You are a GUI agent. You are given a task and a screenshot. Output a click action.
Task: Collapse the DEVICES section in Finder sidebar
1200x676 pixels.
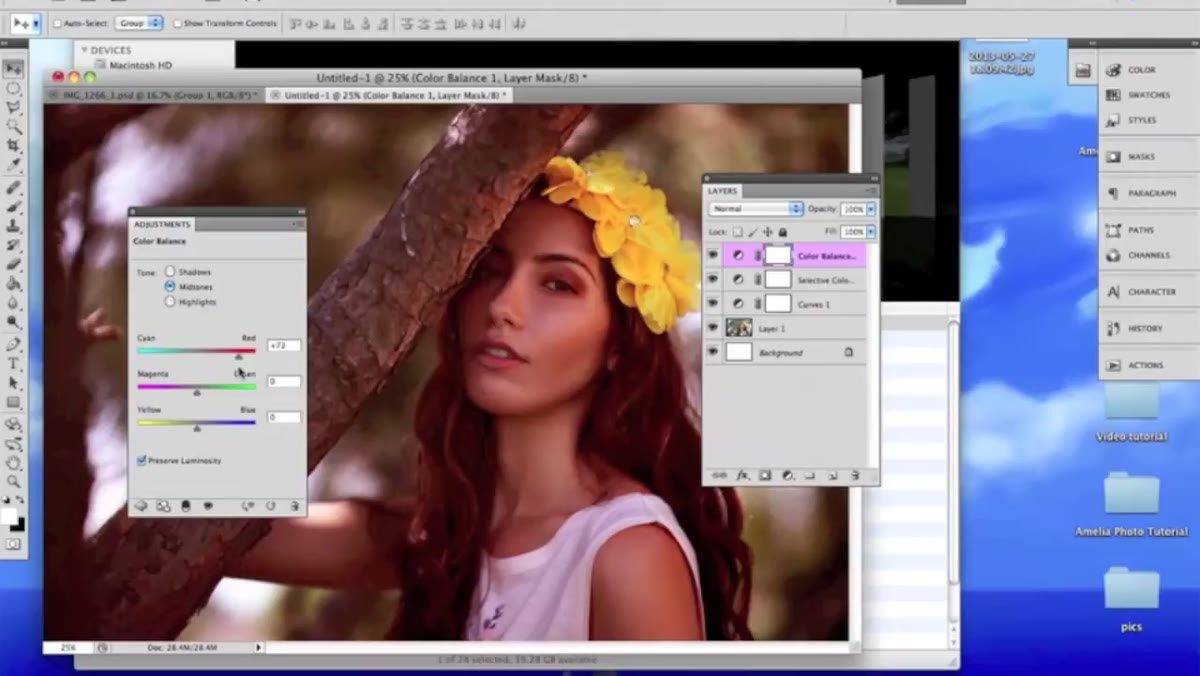[x=84, y=50]
